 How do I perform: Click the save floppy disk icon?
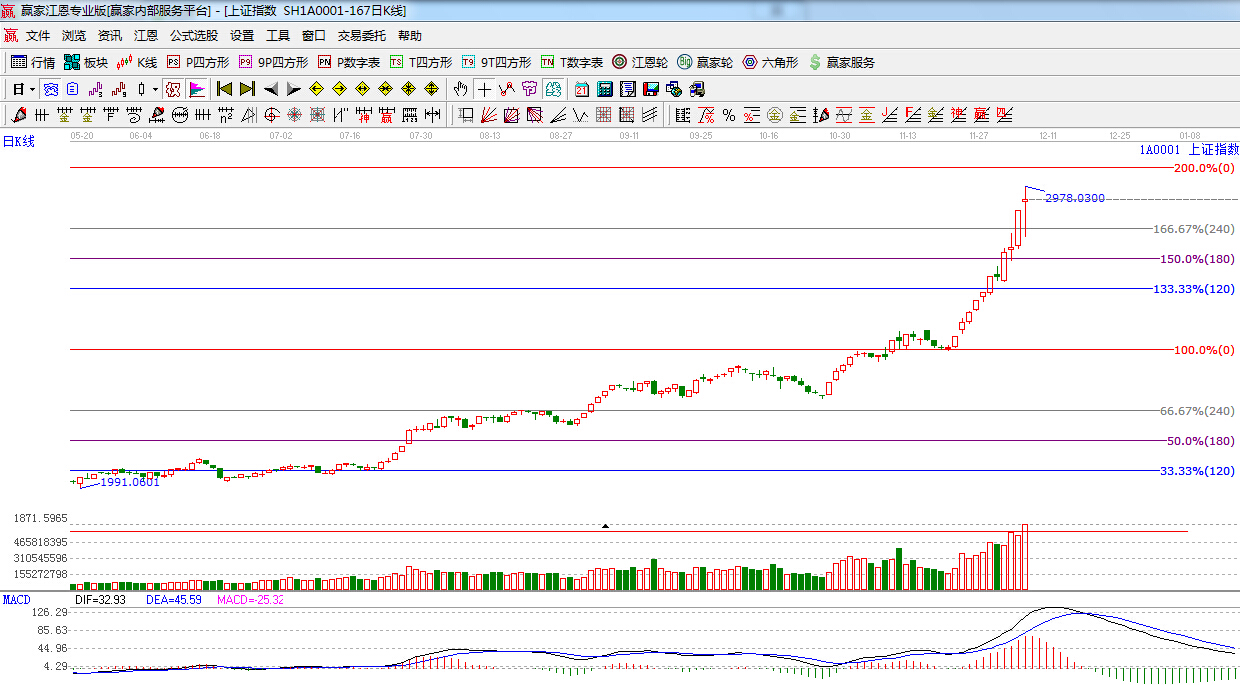[651, 89]
